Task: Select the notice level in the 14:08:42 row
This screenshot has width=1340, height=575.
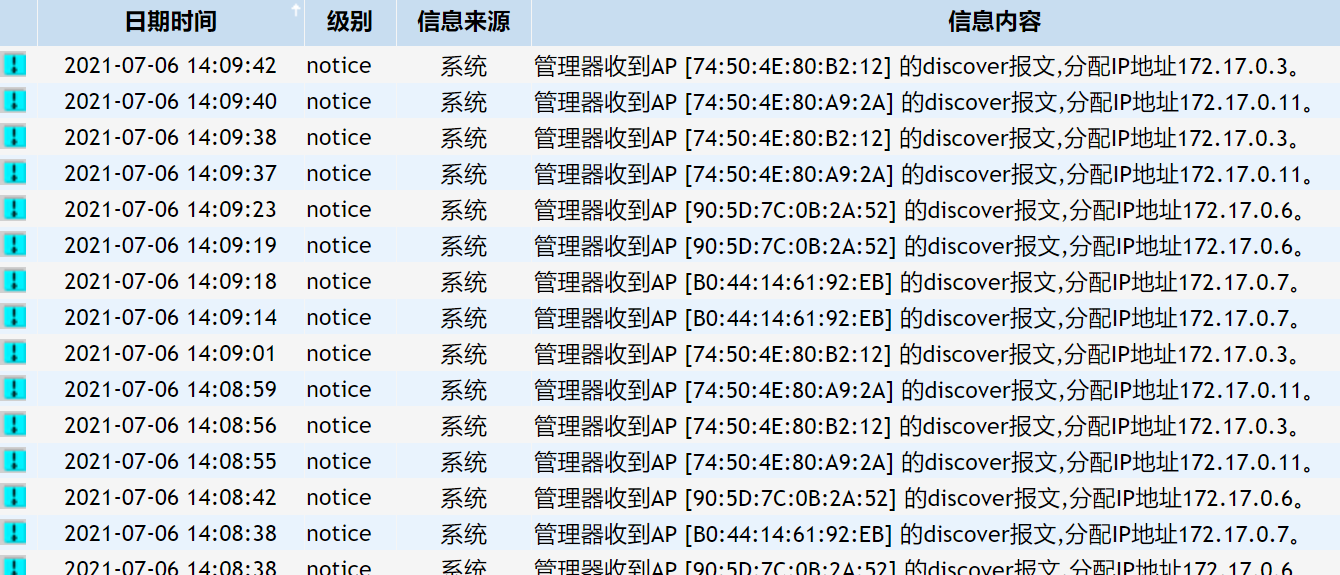Action: pos(339,498)
